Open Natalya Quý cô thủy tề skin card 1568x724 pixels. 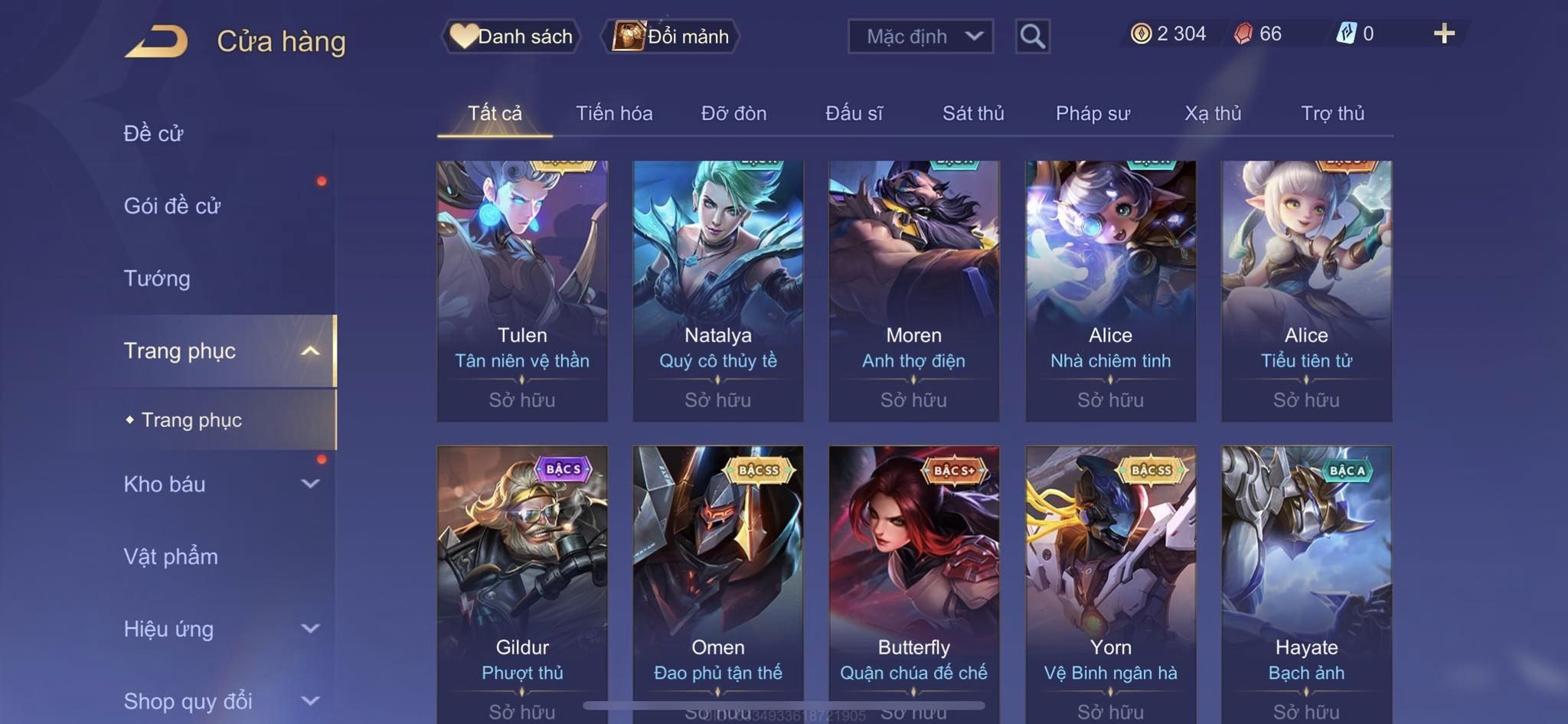point(718,291)
